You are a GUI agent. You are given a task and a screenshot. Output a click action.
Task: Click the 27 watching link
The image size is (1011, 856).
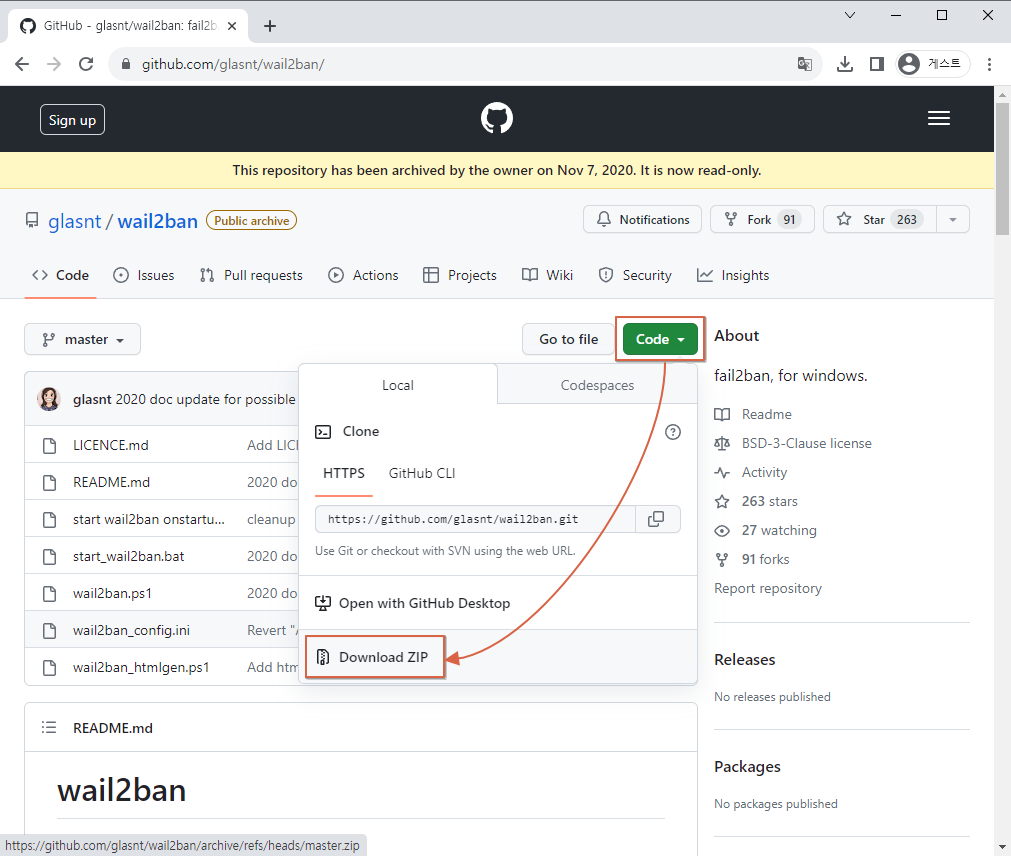[x=765, y=530]
